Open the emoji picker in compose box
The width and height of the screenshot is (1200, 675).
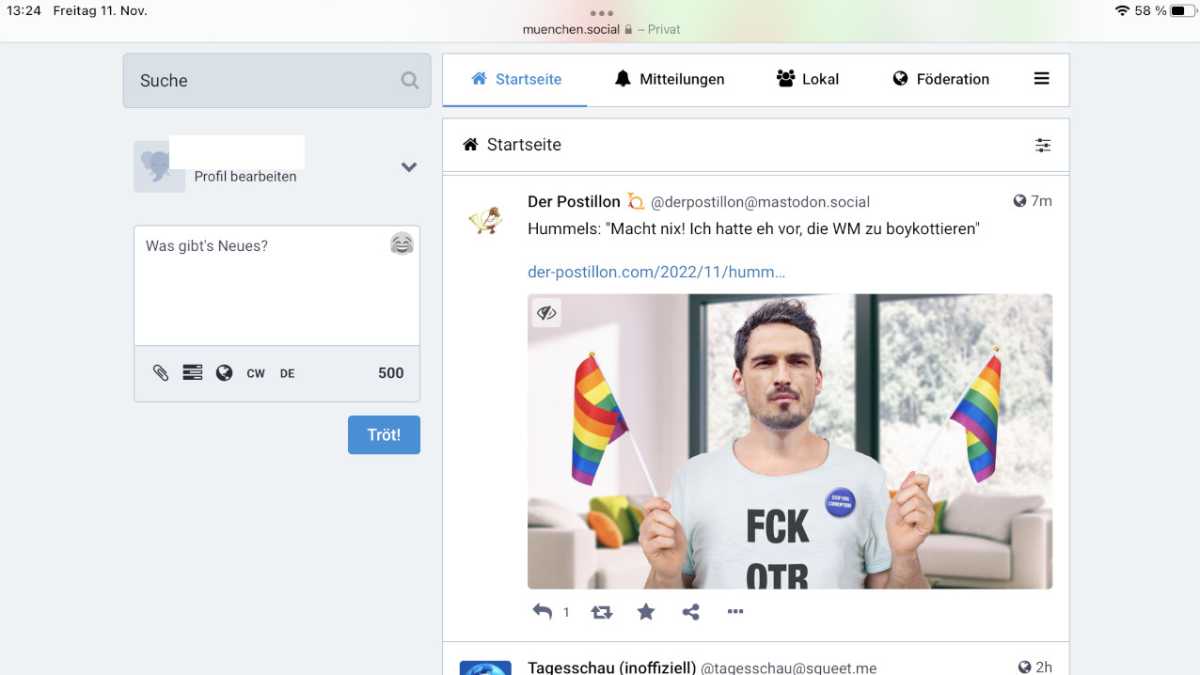(402, 243)
